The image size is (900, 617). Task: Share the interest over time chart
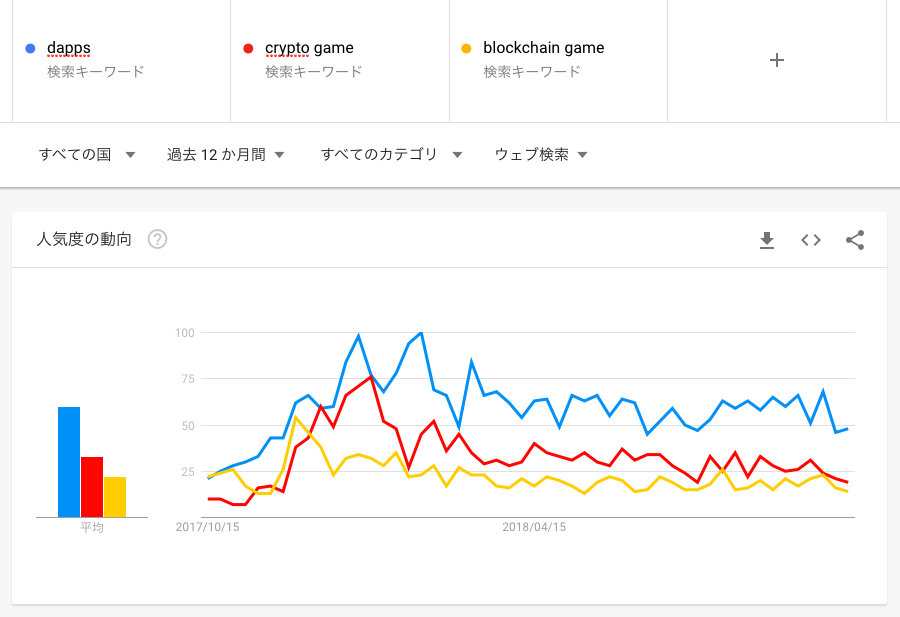(855, 240)
